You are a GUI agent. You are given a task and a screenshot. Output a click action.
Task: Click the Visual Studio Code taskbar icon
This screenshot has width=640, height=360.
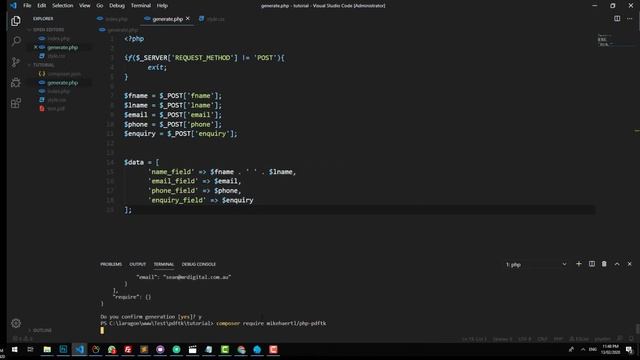coord(79,350)
